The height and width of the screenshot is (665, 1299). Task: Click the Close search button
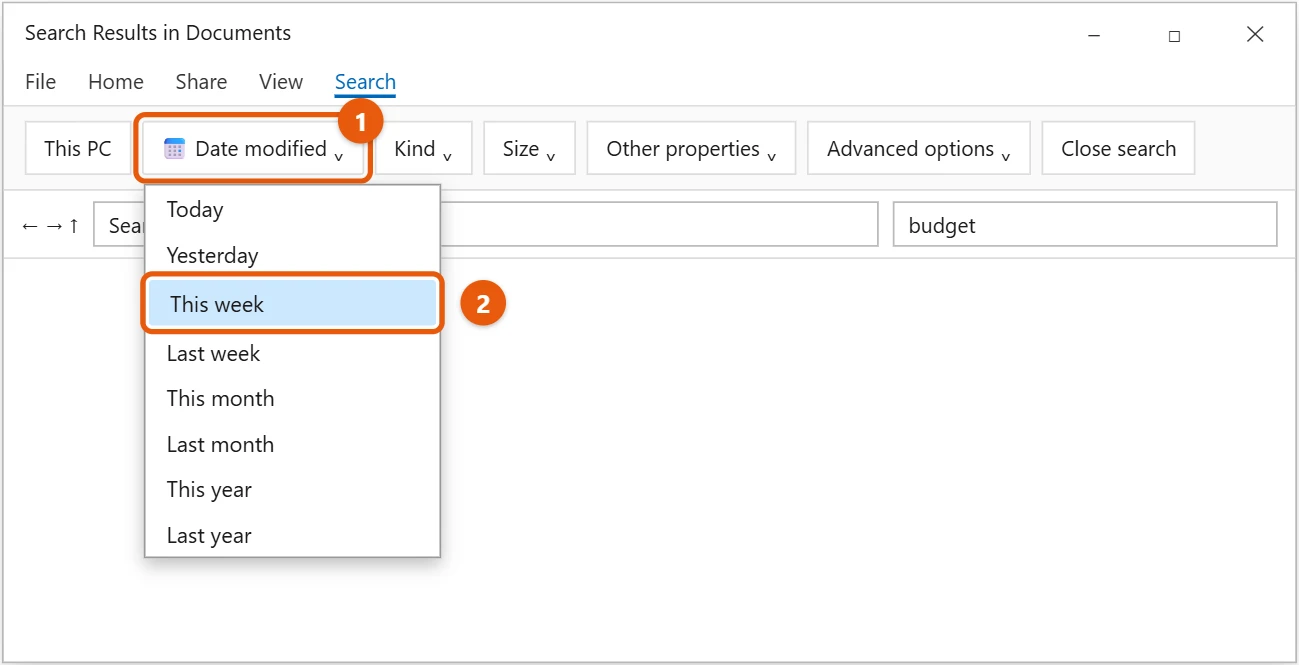click(x=1118, y=149)
